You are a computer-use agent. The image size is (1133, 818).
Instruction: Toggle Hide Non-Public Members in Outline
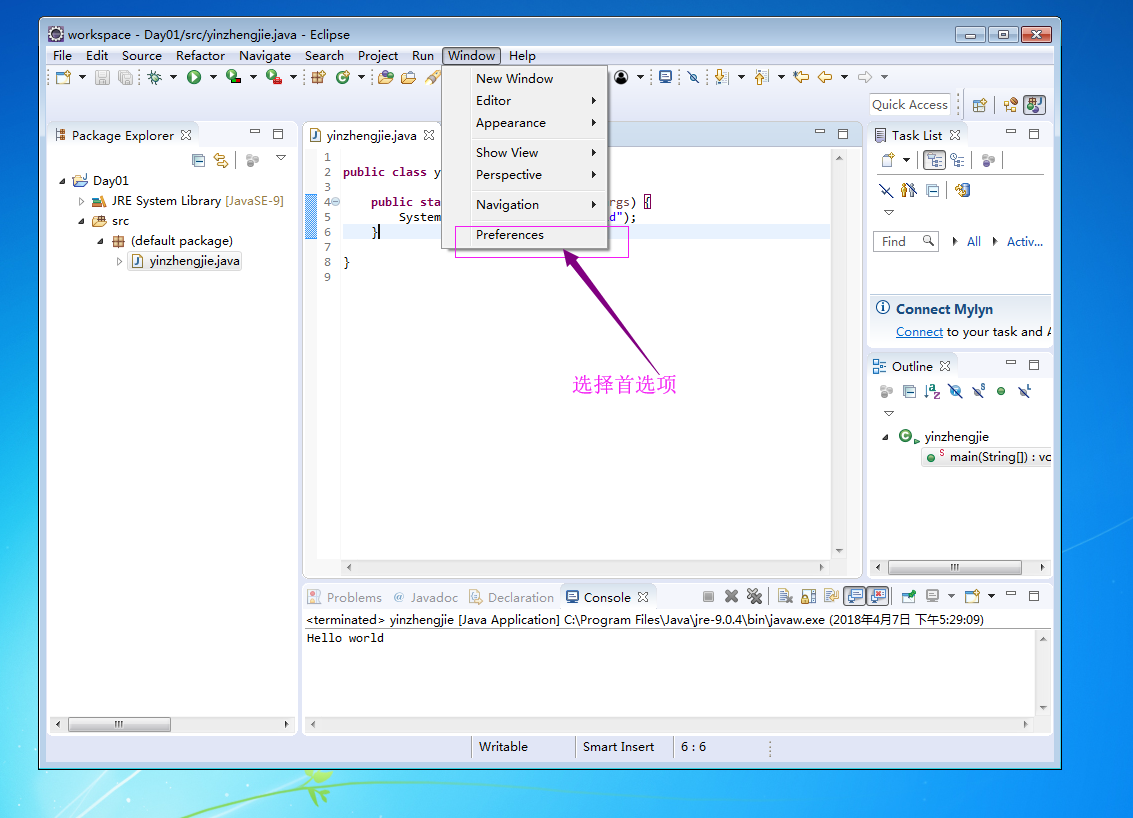(1001, 392)
